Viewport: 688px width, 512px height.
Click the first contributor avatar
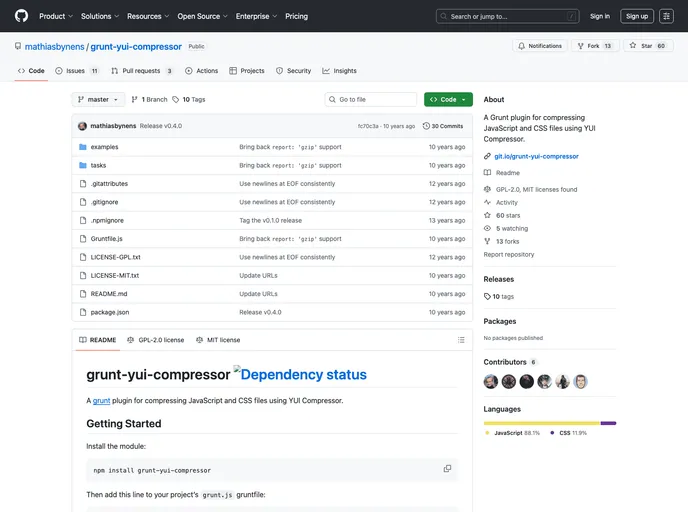[x=491, y=381]
